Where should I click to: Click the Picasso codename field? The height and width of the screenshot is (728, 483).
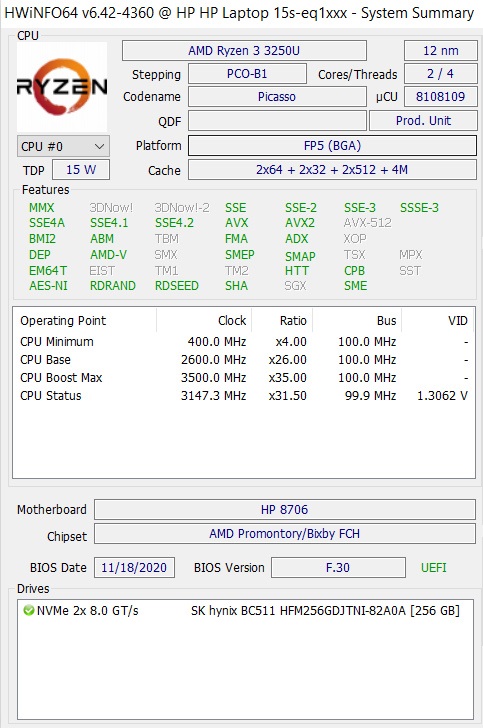[x=277, y=97]
